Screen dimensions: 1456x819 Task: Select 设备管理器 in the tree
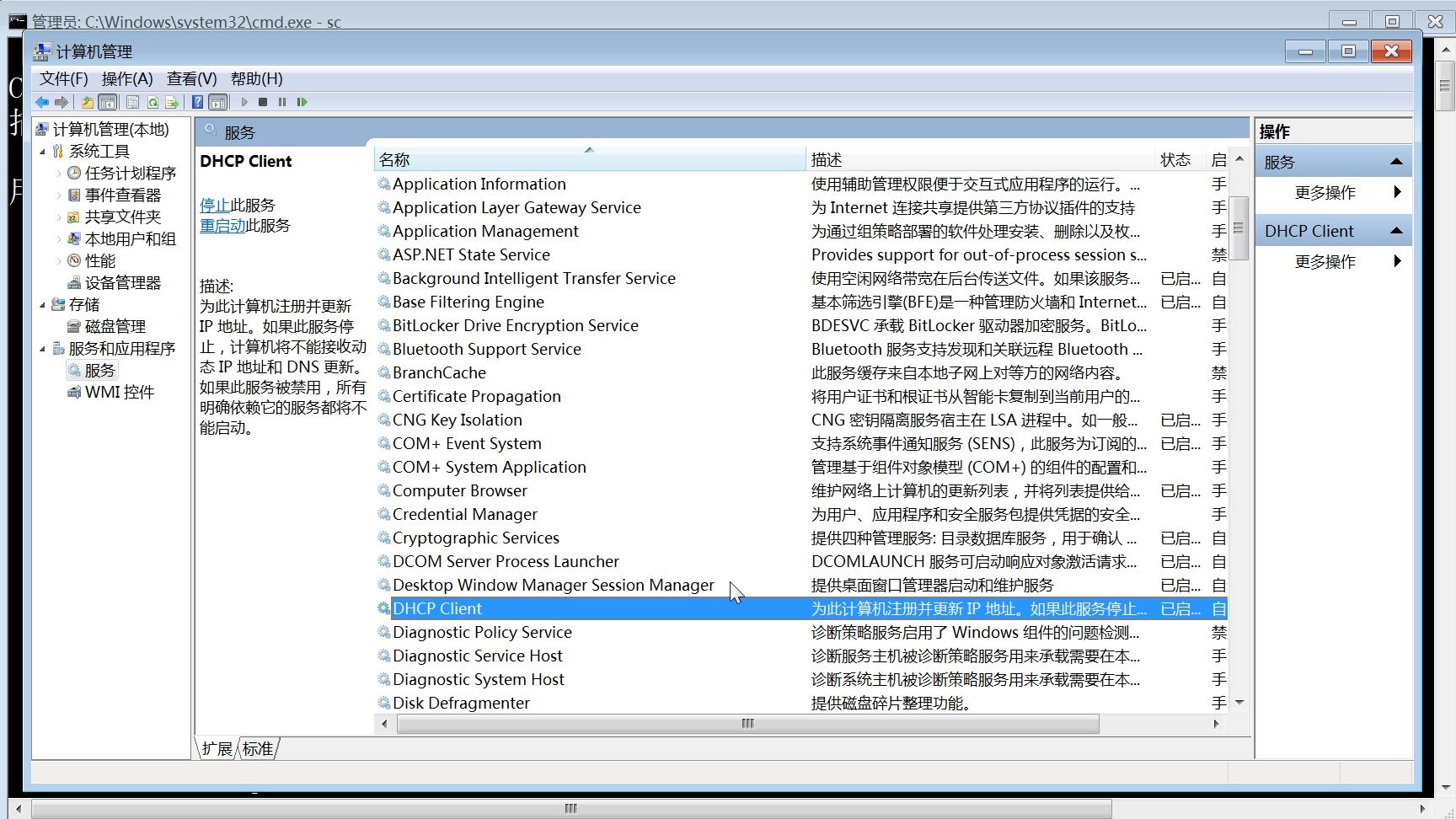tap(122, 282)
